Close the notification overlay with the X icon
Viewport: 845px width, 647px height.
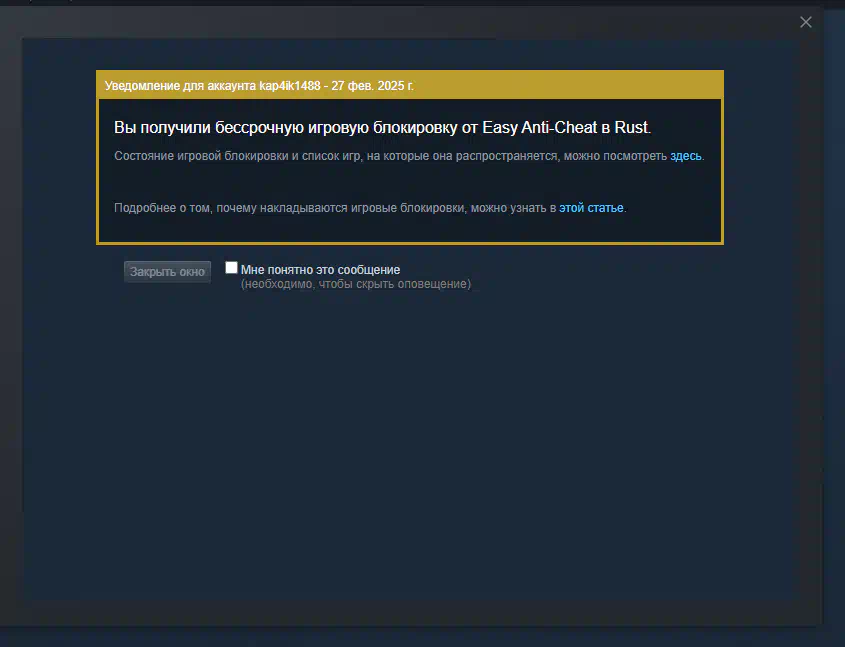pyautogui.click(x=805, y=22)
